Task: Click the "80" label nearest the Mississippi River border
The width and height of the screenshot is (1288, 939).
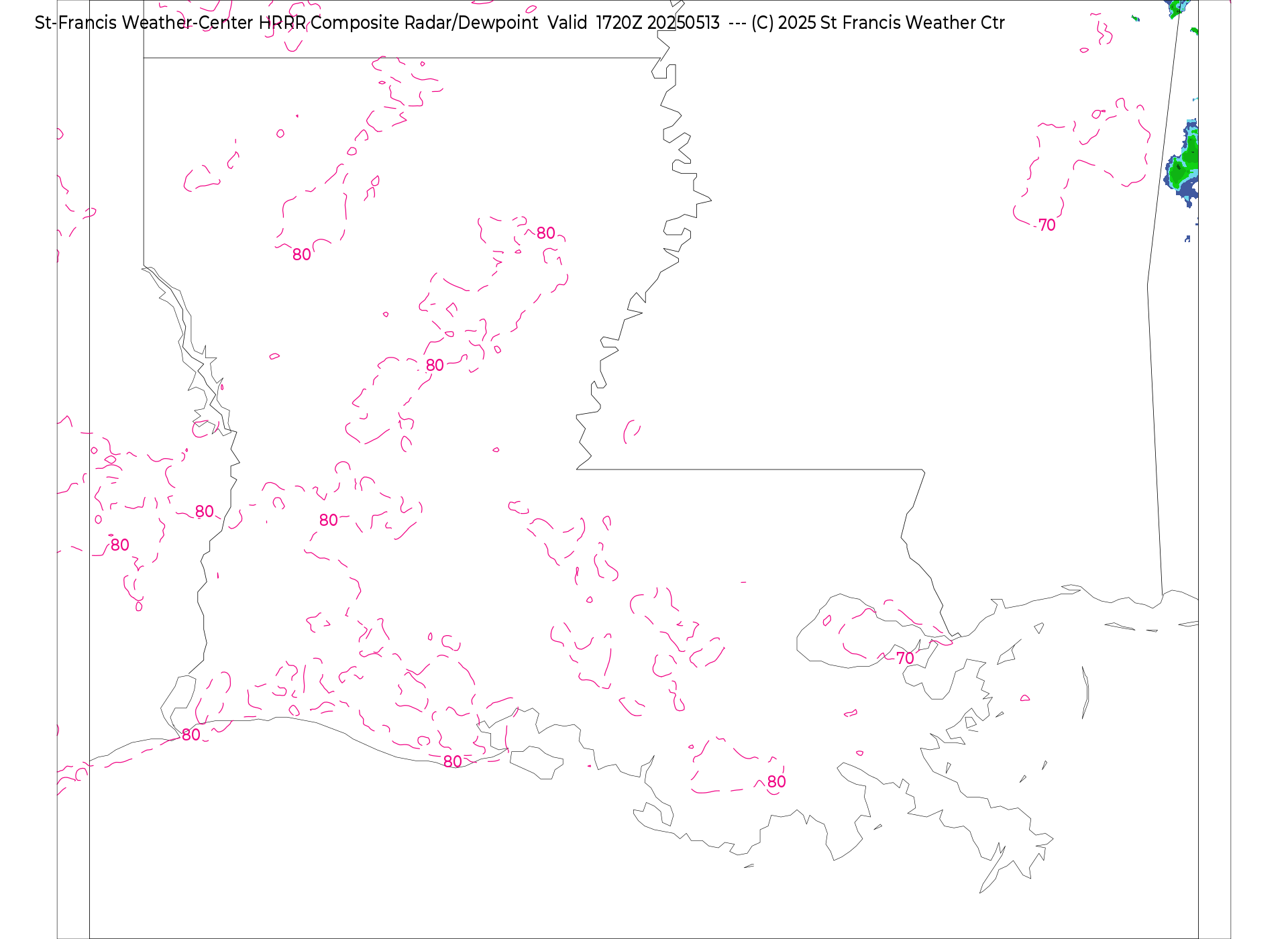Action: [x=545, y=233]
